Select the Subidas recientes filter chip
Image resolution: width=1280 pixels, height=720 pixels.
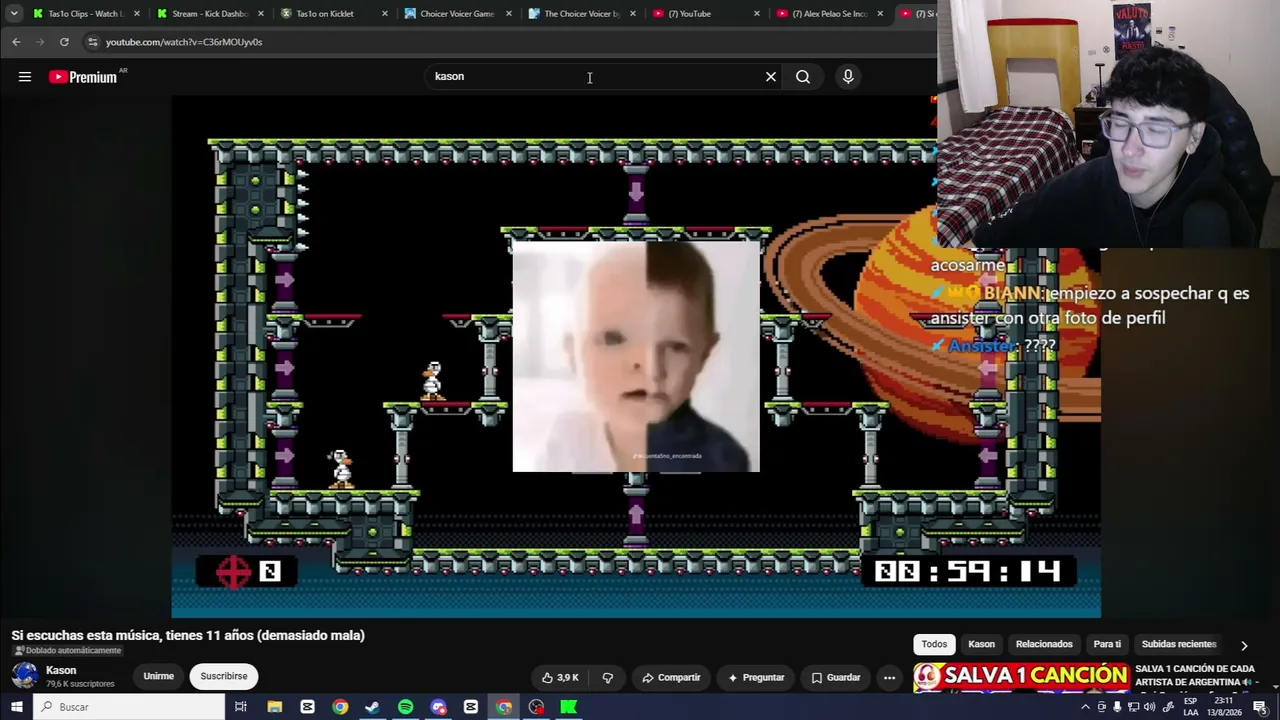point(1179,644)
